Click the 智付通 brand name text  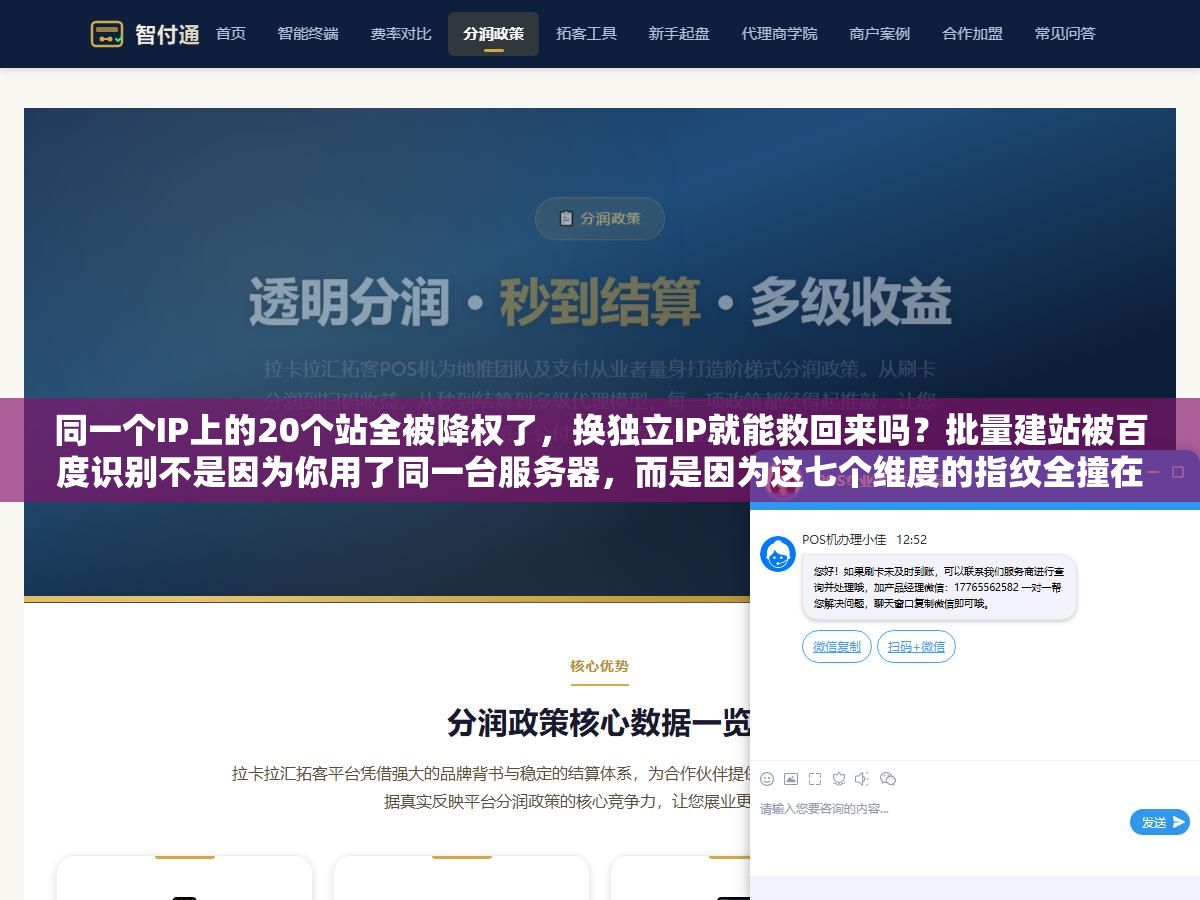[x=167, y=34]
